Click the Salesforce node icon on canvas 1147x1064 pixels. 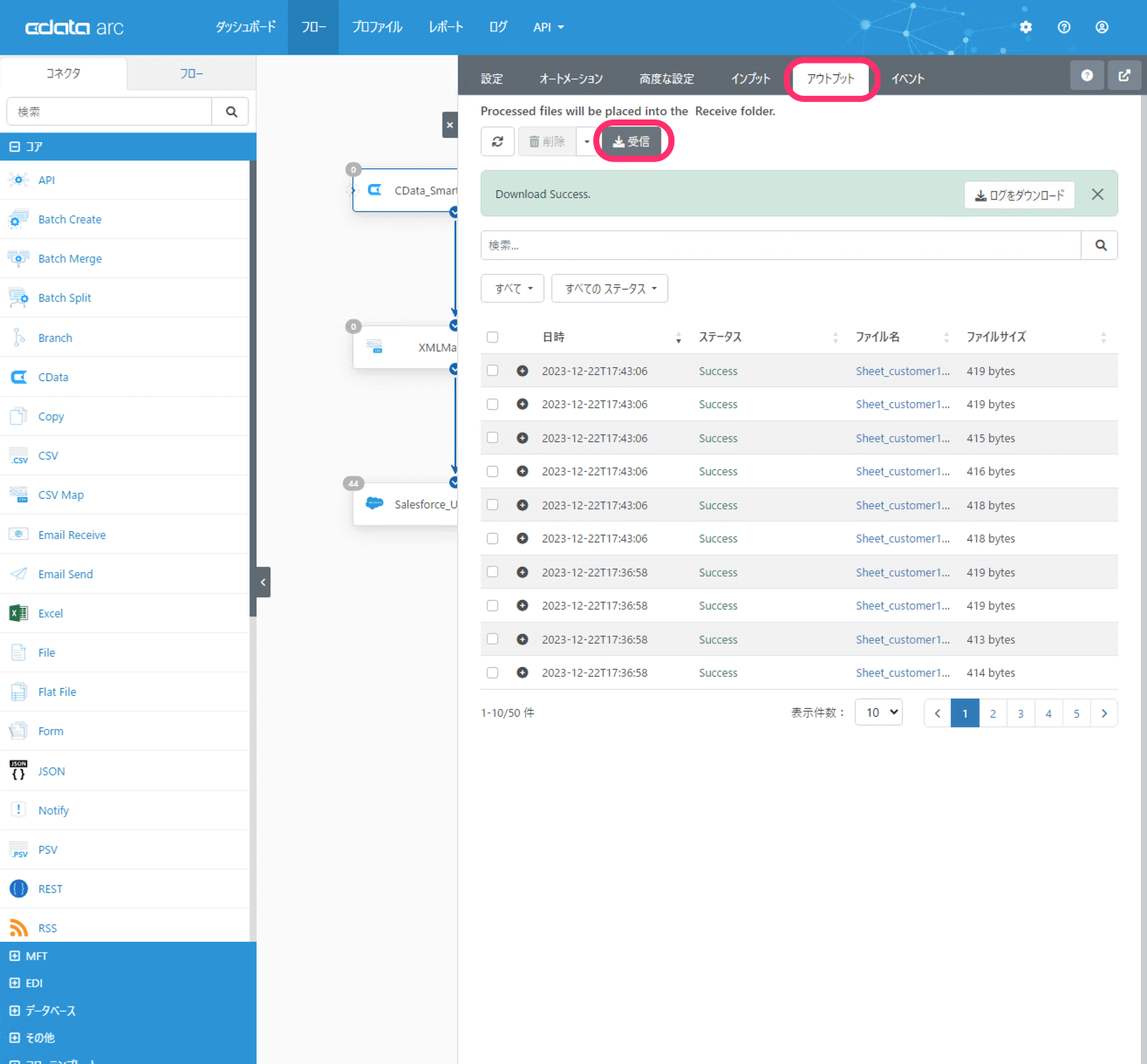click(x=374, y=503)
